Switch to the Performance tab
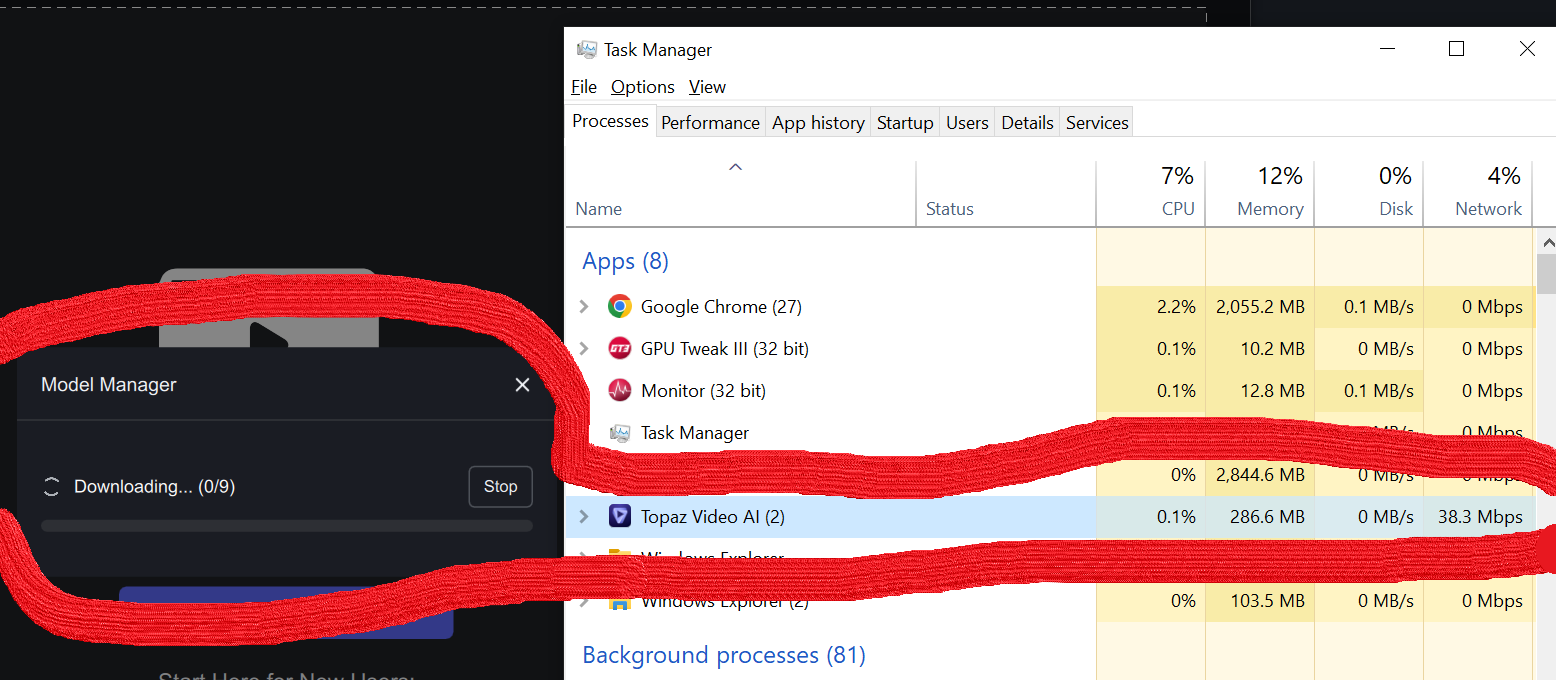Image resolution: width=1556 pixels, height=680 pixels. 710,123
